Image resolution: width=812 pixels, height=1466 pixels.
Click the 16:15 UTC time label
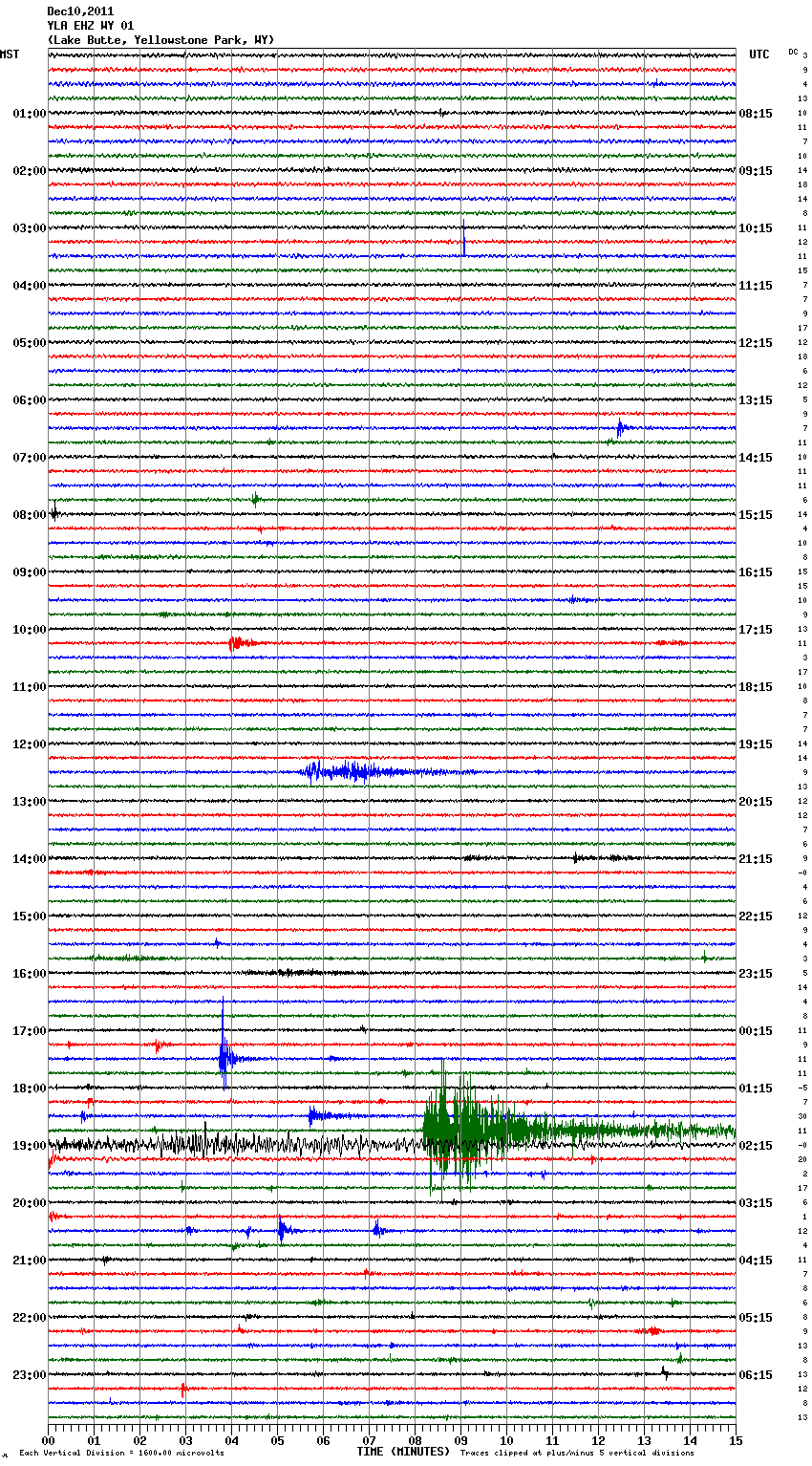coord(756,572)
